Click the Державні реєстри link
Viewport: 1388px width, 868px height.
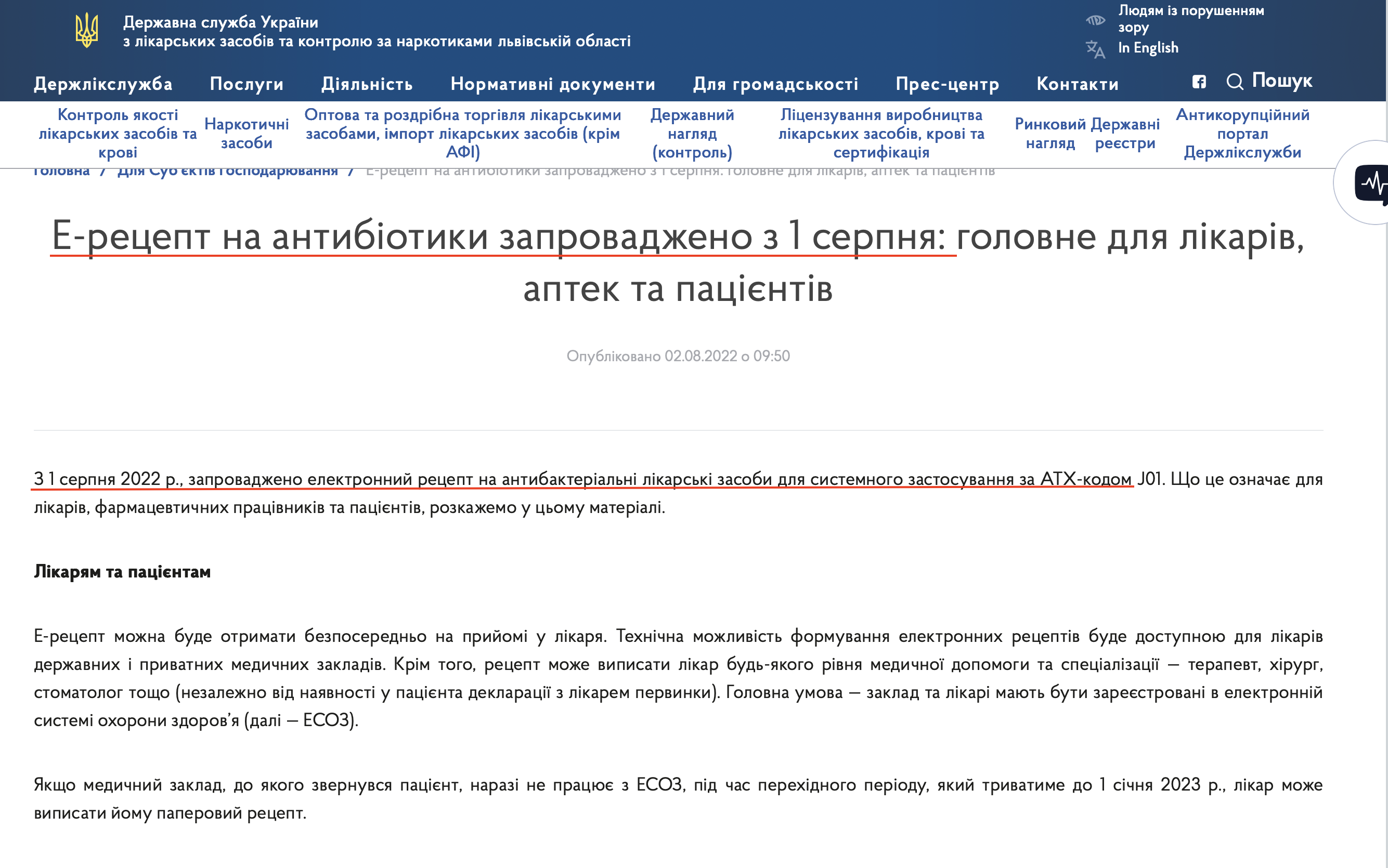point(1126,133)
